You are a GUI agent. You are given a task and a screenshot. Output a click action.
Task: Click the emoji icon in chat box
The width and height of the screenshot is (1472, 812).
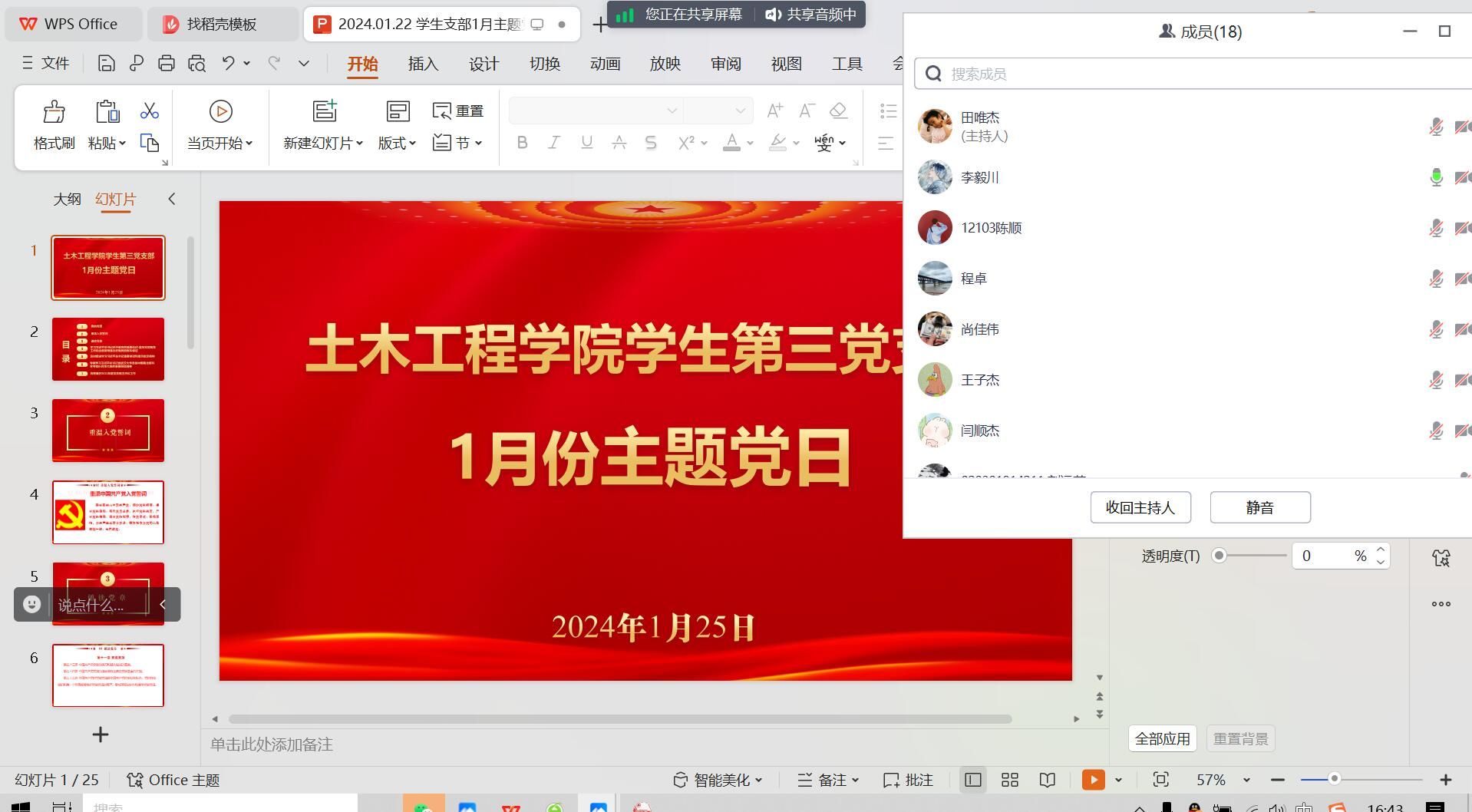click(31, 605)
